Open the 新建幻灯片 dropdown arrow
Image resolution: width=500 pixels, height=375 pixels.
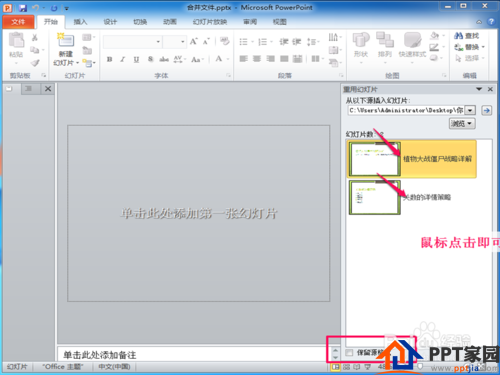[x=77, y=63]
